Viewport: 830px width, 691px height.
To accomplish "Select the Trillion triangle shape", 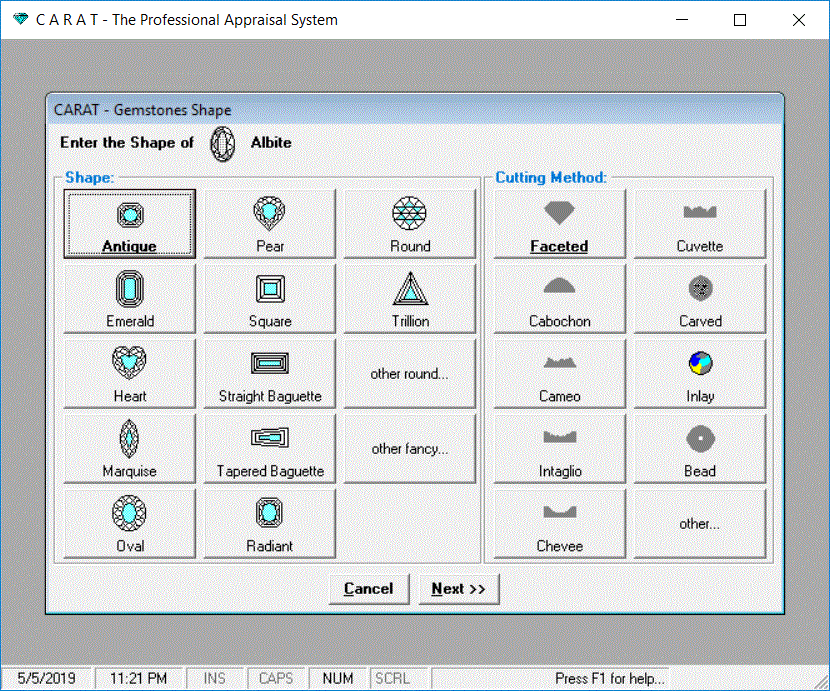I will tap(410, 299).
